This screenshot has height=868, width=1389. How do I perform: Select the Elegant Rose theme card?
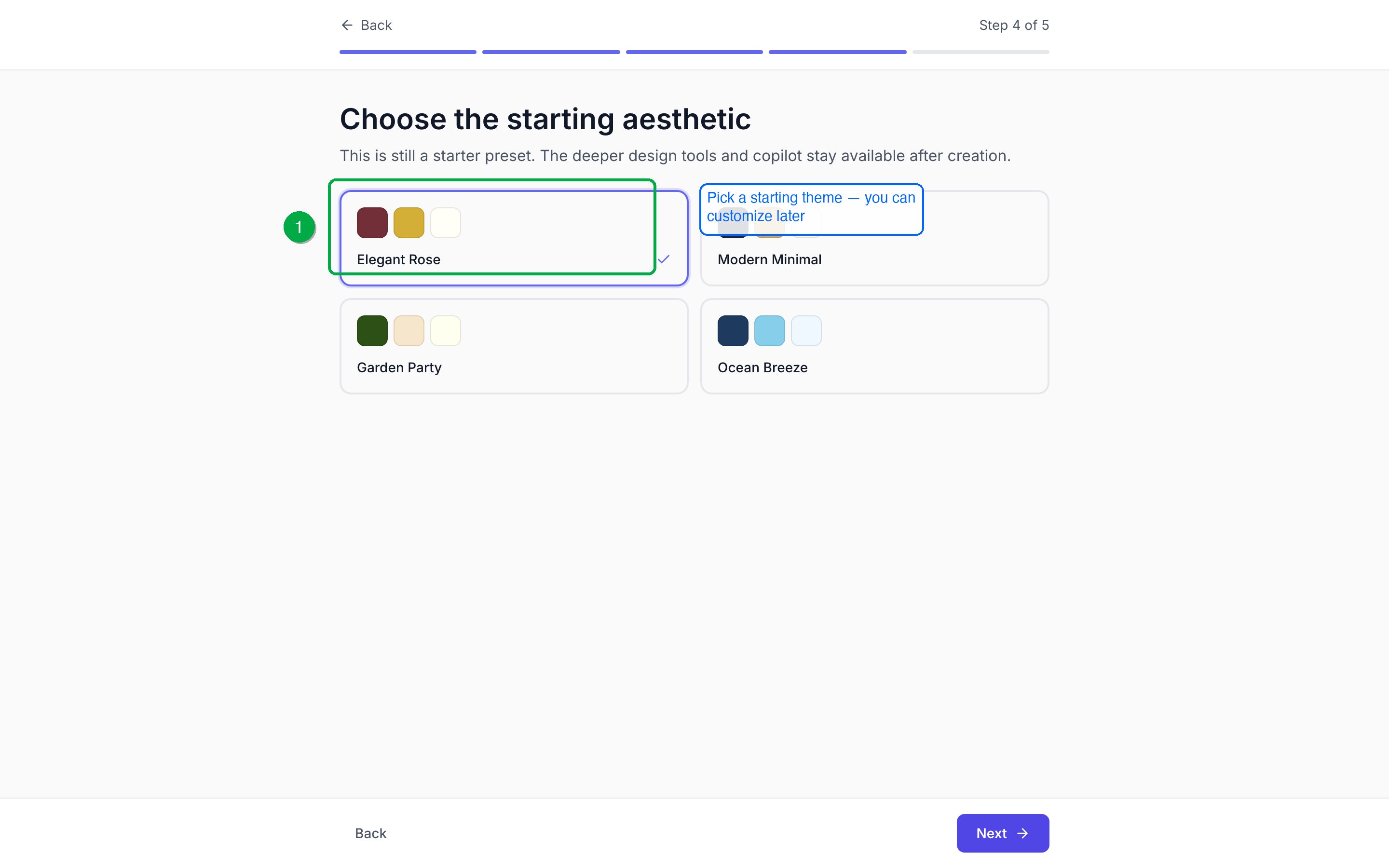pos(513,238)
